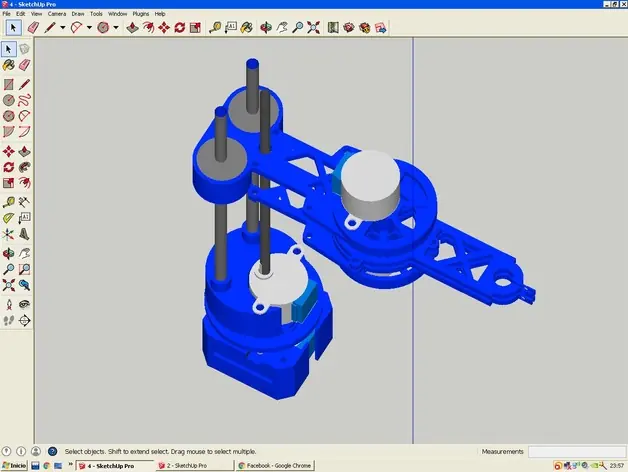Image resolution: width=628 pixels, height=472 pixels.
Task: Open the View menu
Action: [x=36, y=14]
